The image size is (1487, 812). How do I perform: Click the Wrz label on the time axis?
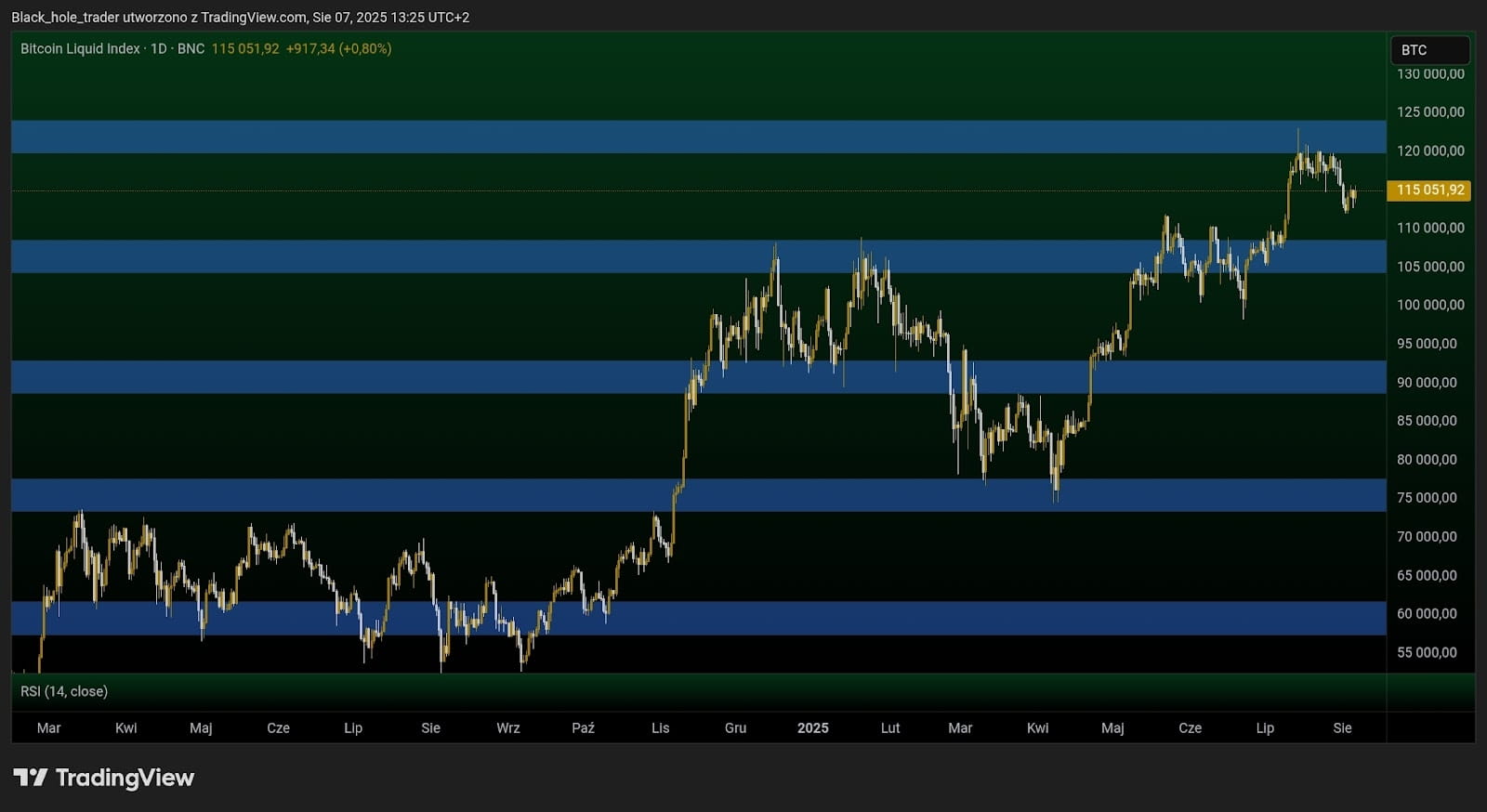pos(508,728)
